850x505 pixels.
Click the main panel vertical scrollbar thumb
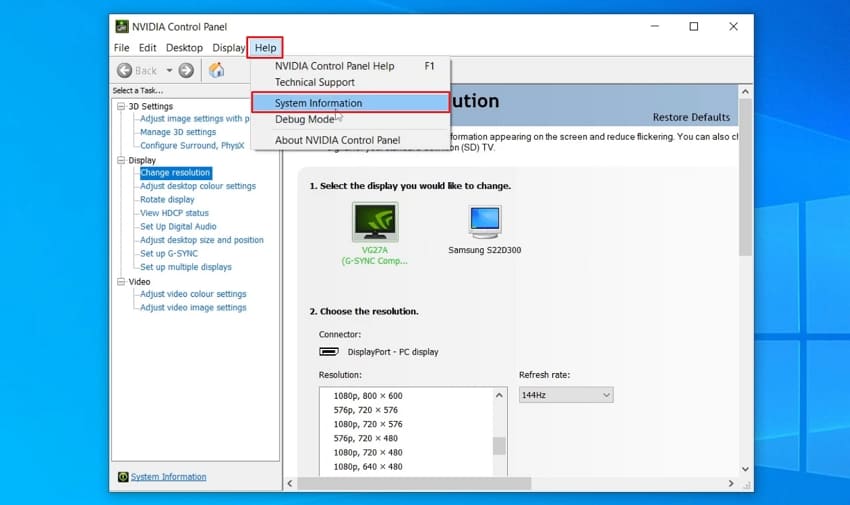745,177
